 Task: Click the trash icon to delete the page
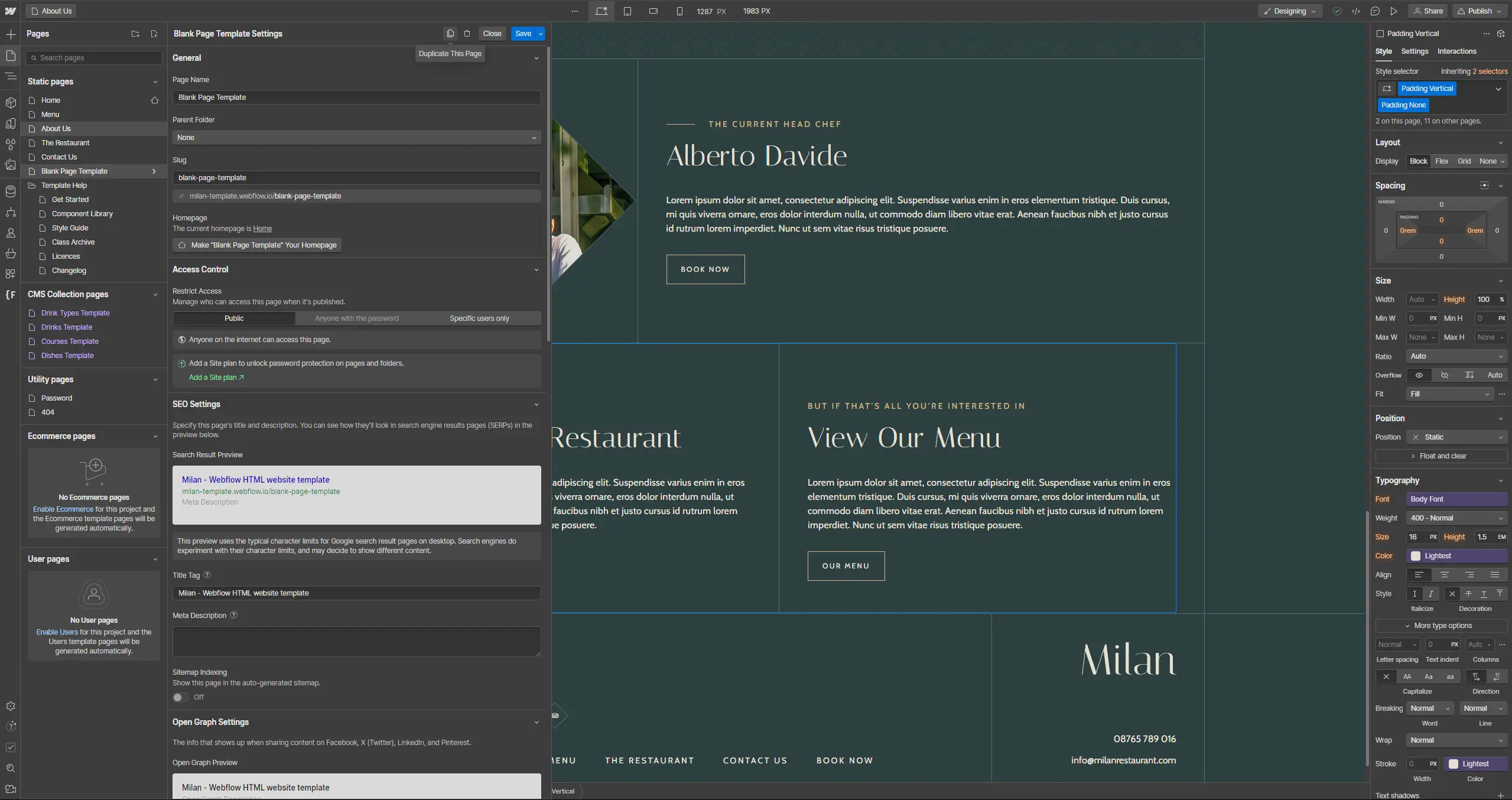[x=467, y=34]
